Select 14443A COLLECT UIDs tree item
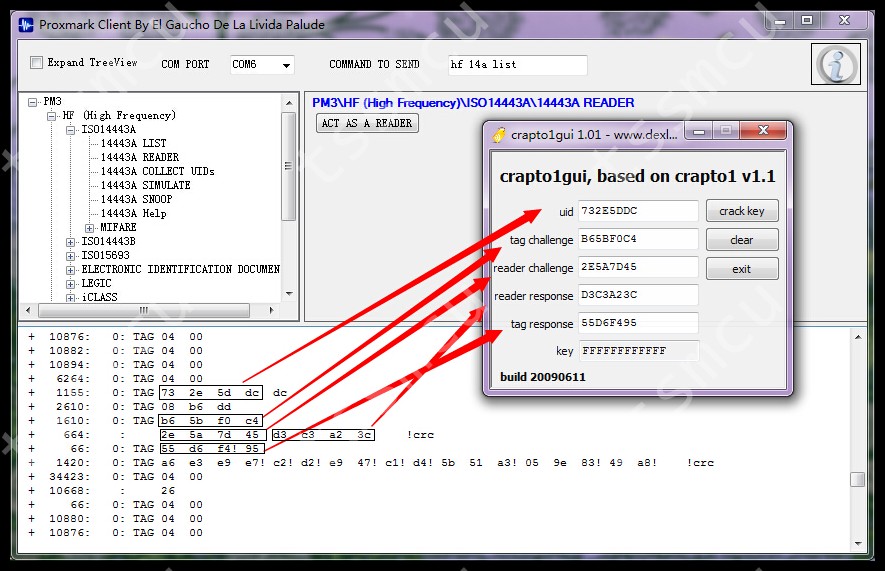885x571 pixels. (157, 172)
